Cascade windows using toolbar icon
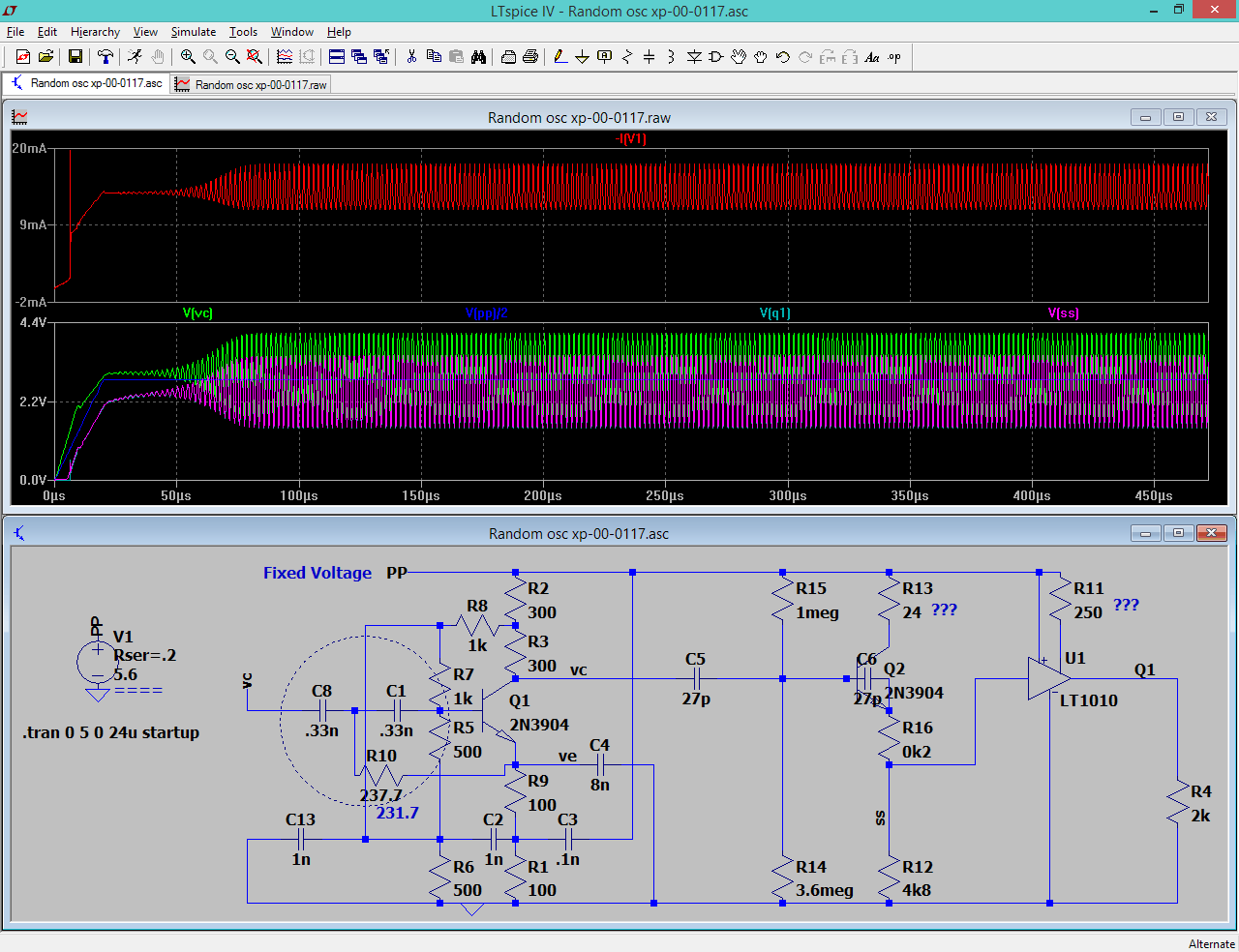The image size is (1239, 952). [359, 57]
